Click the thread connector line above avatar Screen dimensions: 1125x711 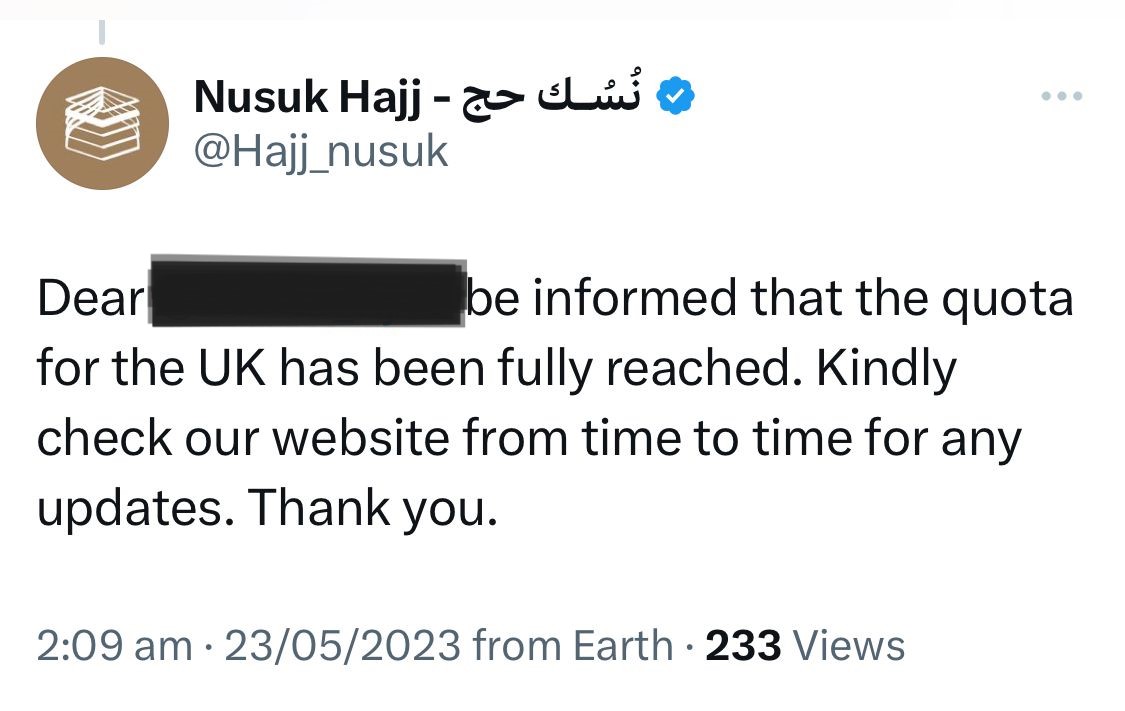[101, 32]
